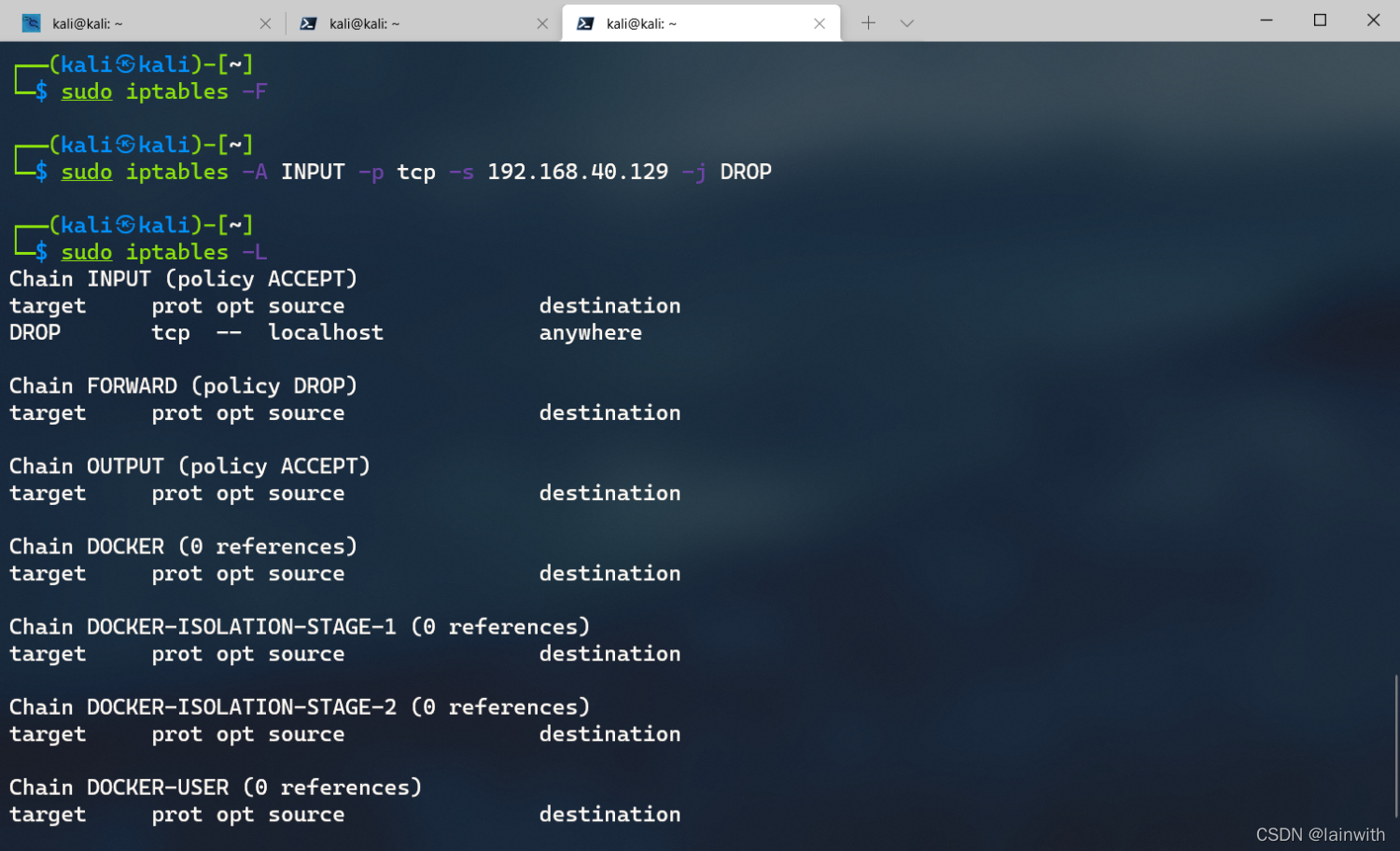Click the vertical scrollbar thumb

pos(1396,746)
